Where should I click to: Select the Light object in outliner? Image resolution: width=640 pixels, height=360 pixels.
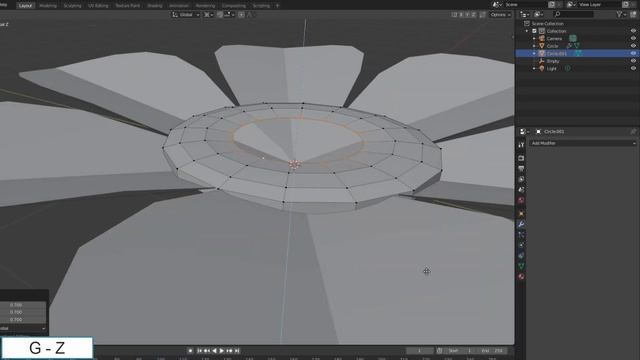point(551,69)
